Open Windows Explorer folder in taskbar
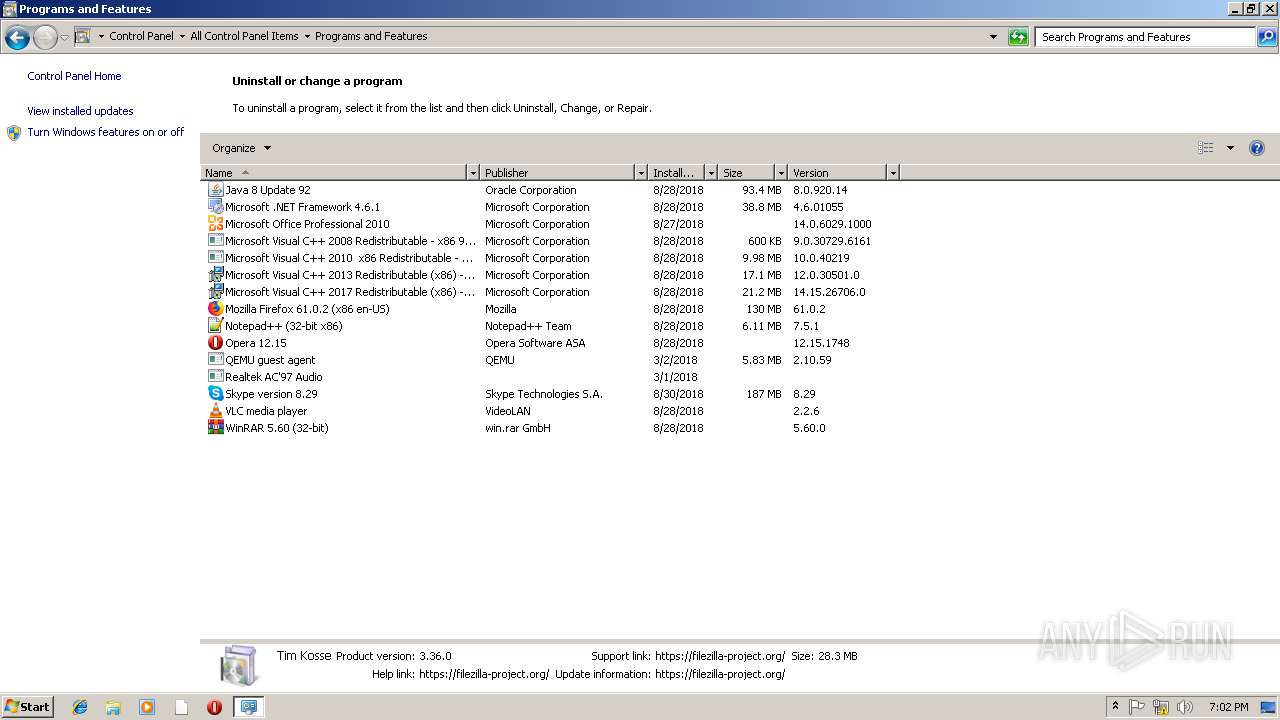1280x720 pixels. pos(113,707)
